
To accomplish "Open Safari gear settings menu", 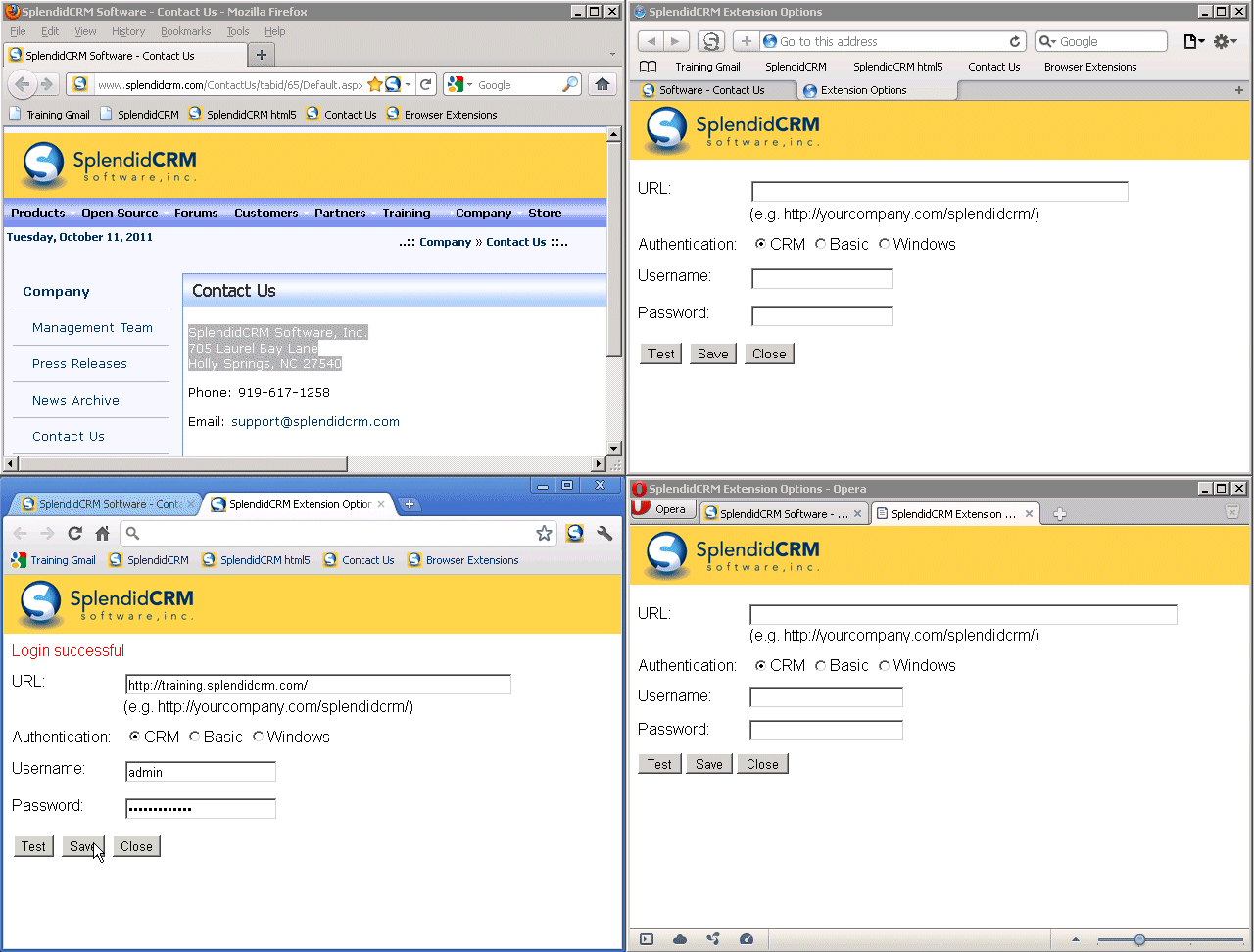I will [1226, 41].
